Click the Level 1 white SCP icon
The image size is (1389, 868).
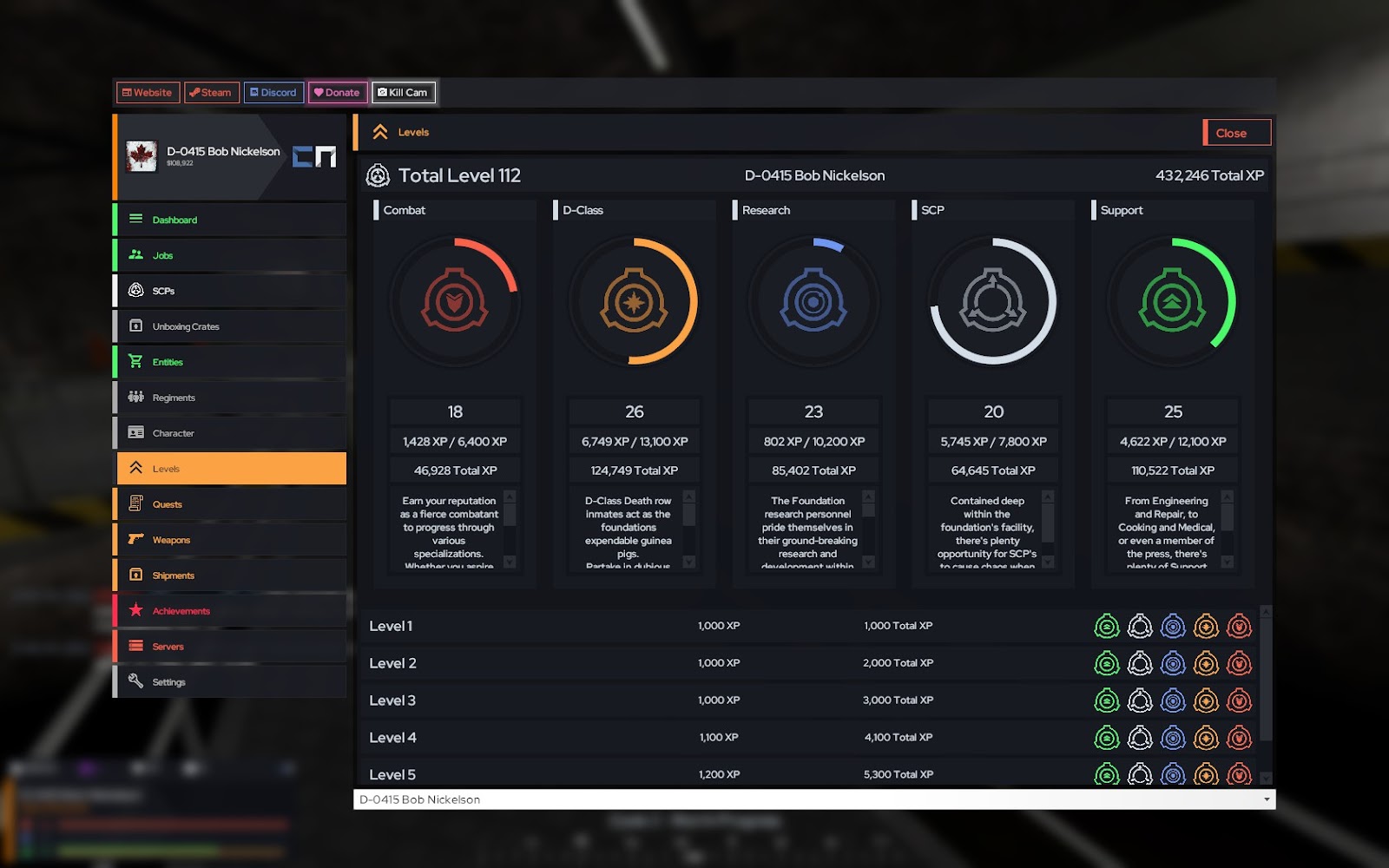click(1140, 626)
